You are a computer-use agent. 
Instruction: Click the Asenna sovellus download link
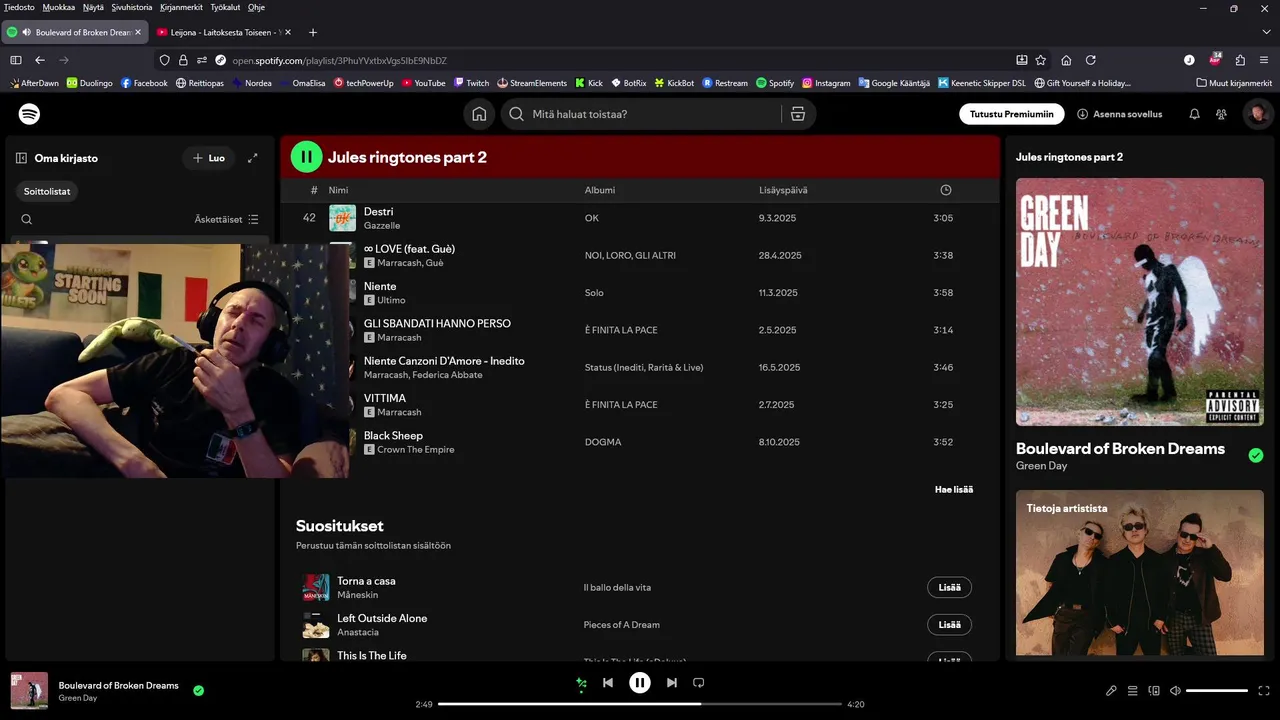(x=1119, y=114)
